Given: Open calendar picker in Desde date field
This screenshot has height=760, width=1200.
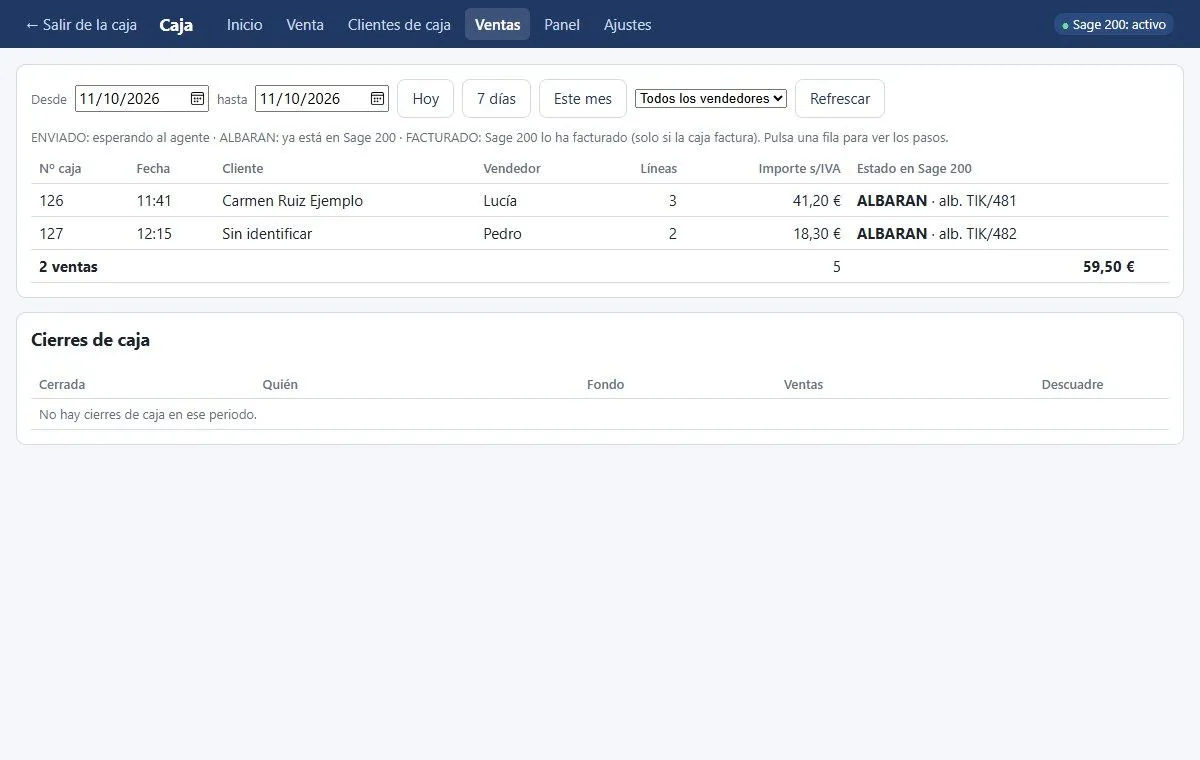Looking at the screenshot, I should click(x=197, y=98).
